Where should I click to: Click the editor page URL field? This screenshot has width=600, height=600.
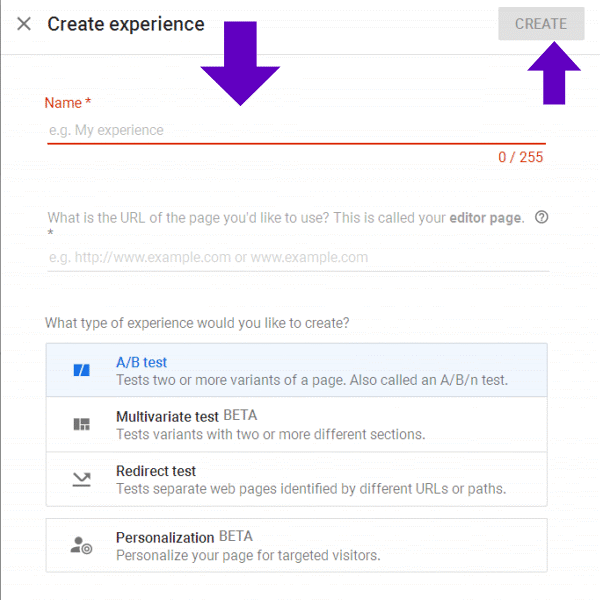(298, 257)
